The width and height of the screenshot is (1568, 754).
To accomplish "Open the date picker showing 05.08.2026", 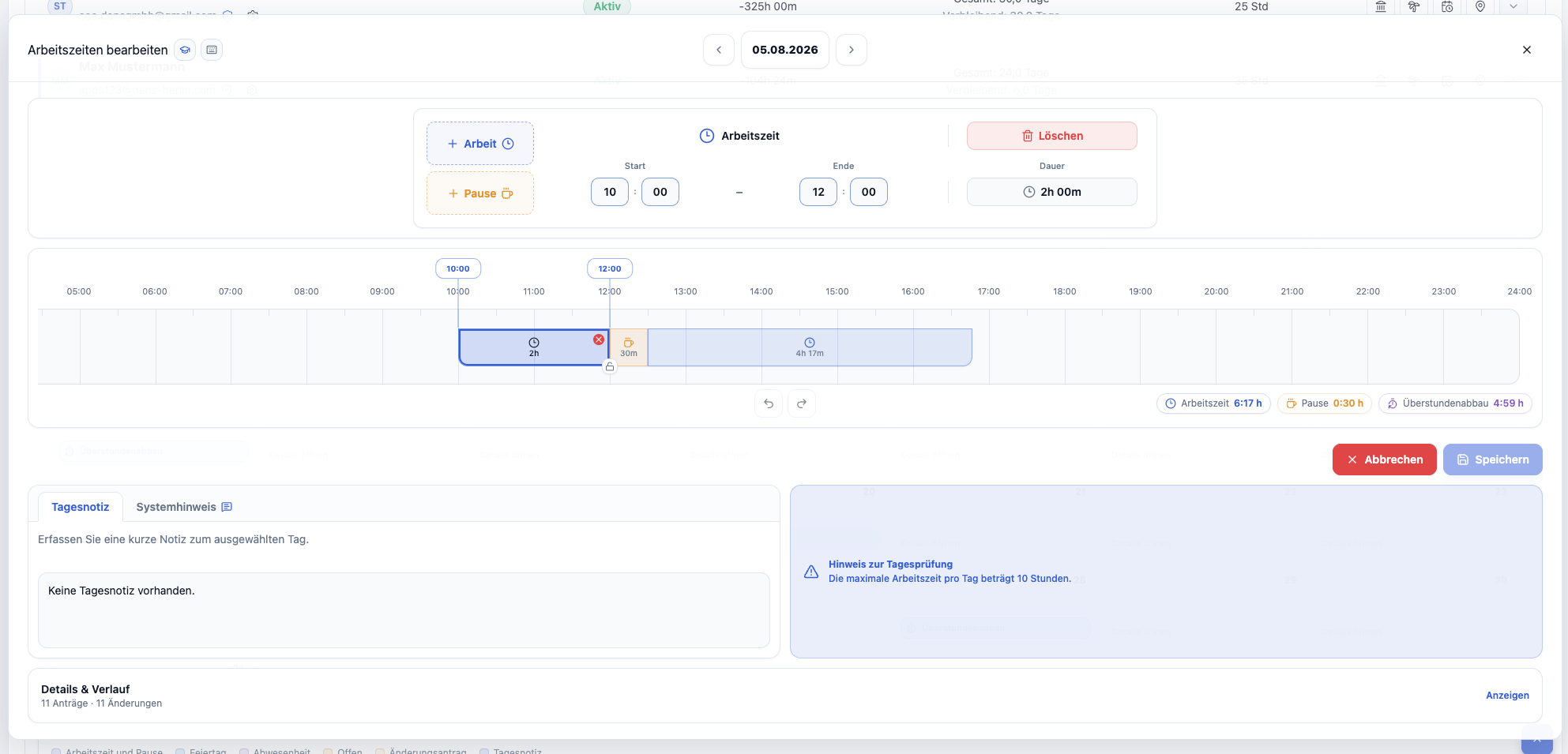I will point(785,50).
